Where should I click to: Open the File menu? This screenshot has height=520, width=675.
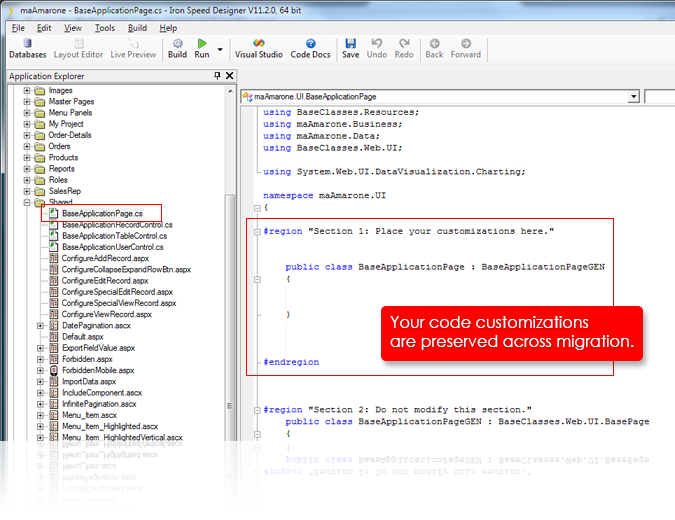pyautogui.click(x=18, y=28)
